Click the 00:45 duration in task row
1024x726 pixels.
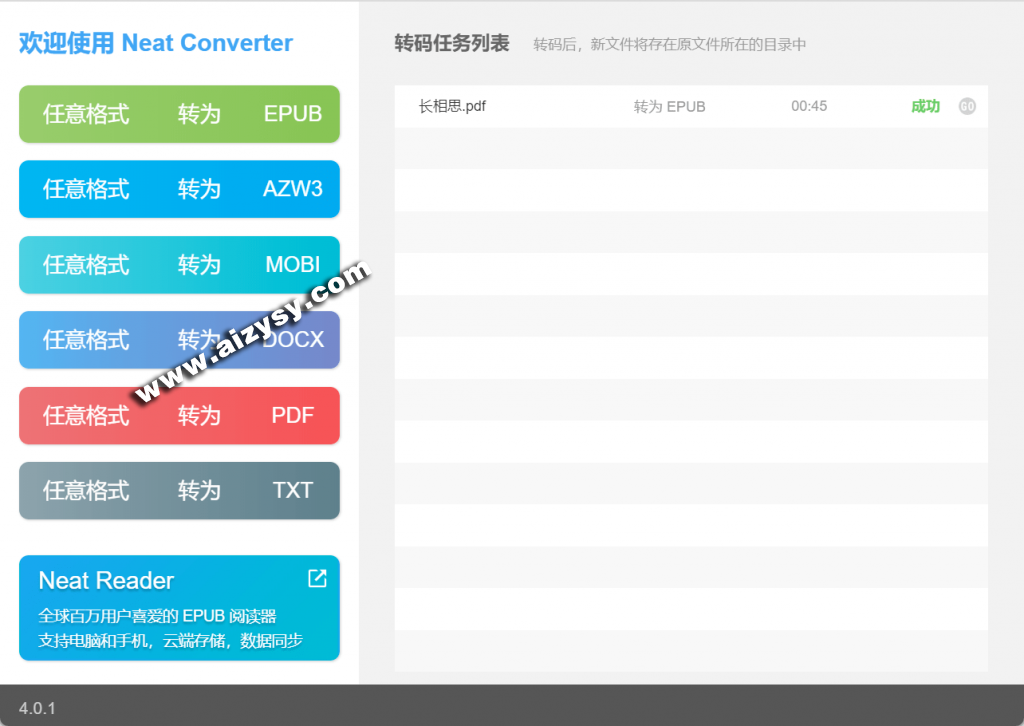click(x=809, y=106)
